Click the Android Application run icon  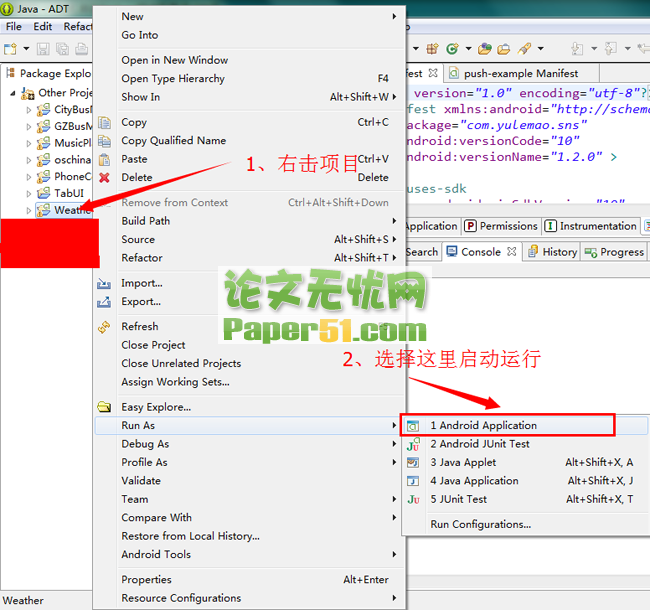click(x=413, y=426)
